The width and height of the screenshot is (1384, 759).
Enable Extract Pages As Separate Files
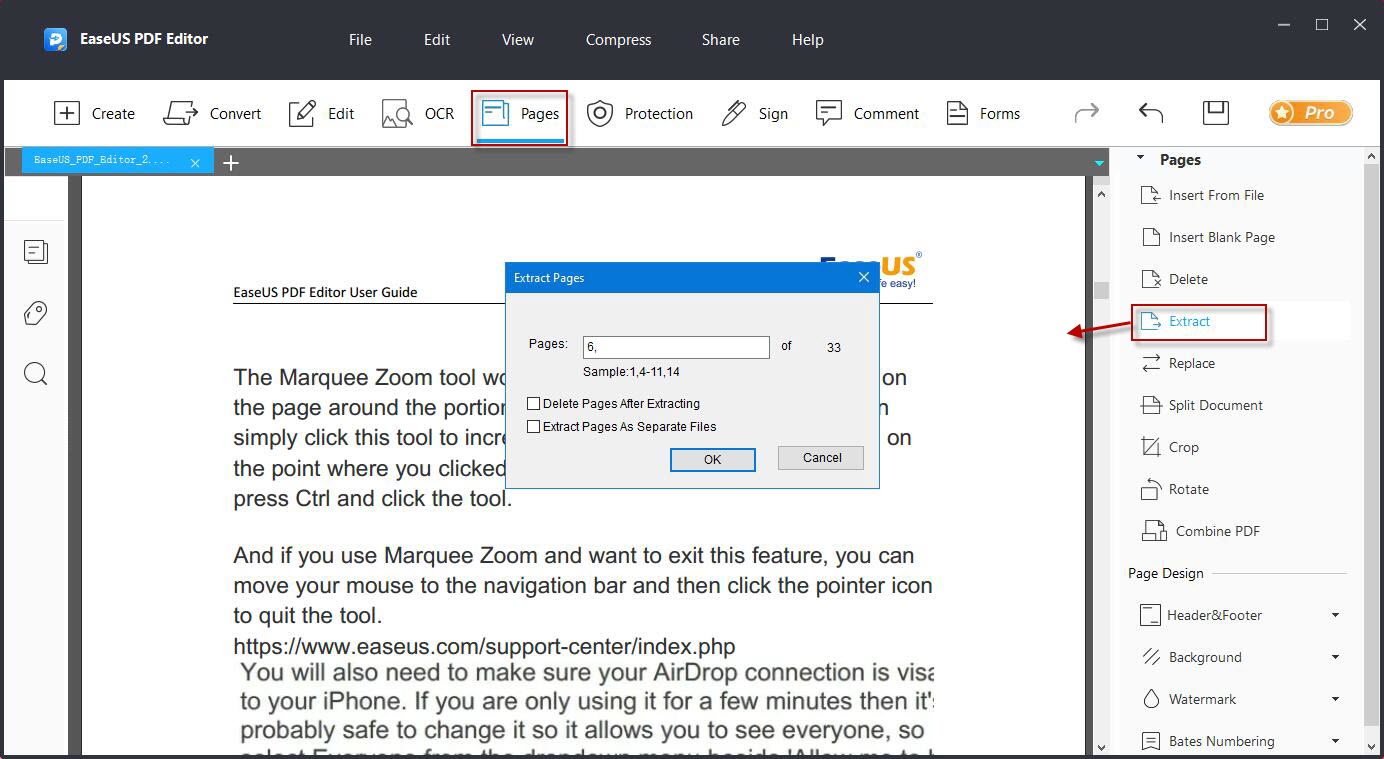pyautogui.click(x=534, y=426)
